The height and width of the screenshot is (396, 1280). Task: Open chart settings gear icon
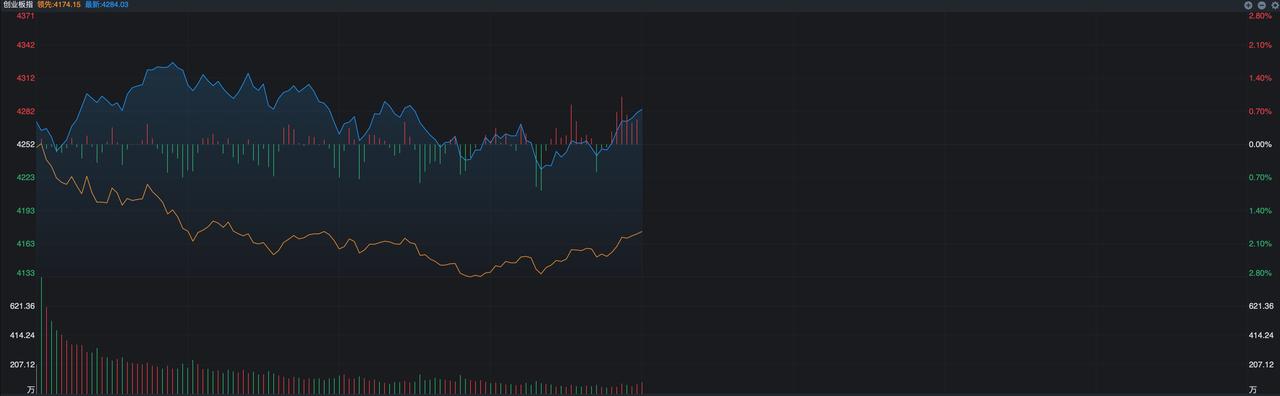coord(1275,5)
